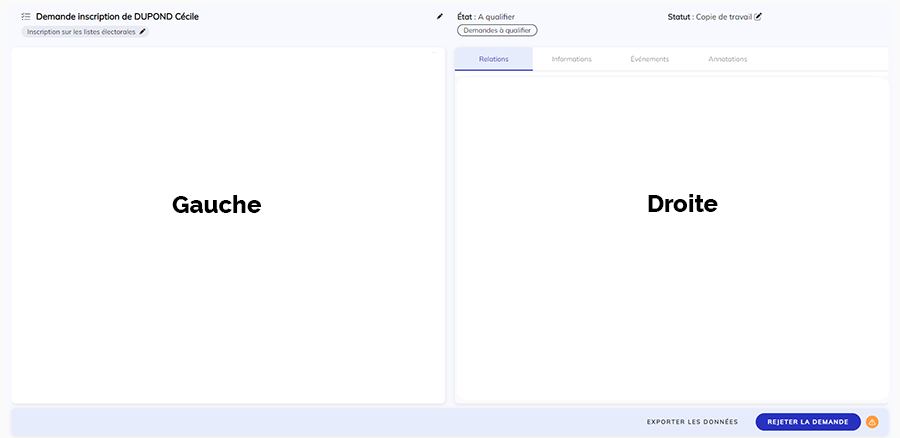Click the footer bar's empty left area

(300, 422)
